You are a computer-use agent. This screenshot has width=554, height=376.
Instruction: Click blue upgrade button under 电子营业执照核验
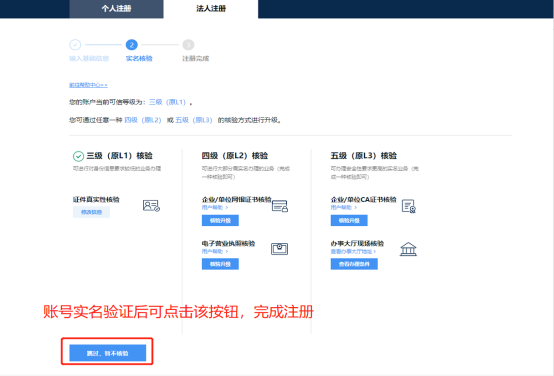220,264
